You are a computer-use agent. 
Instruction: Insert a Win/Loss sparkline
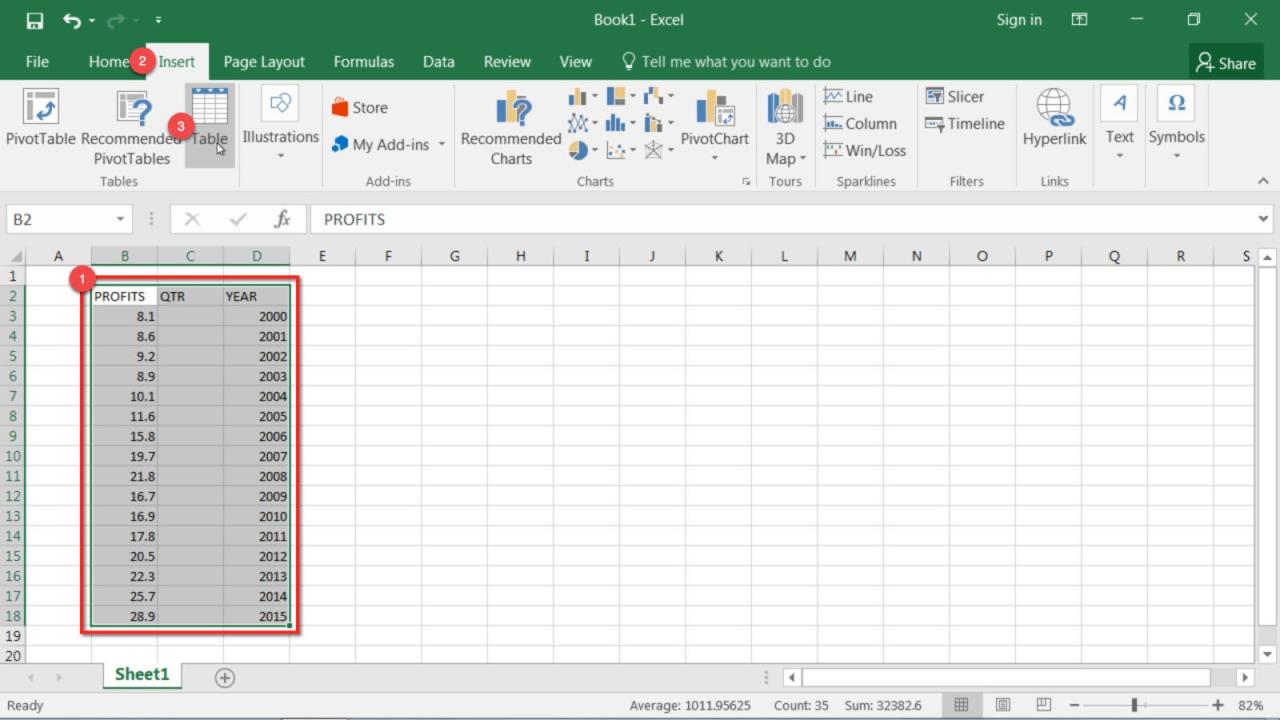pyautogui.click(x=862, y=150)
